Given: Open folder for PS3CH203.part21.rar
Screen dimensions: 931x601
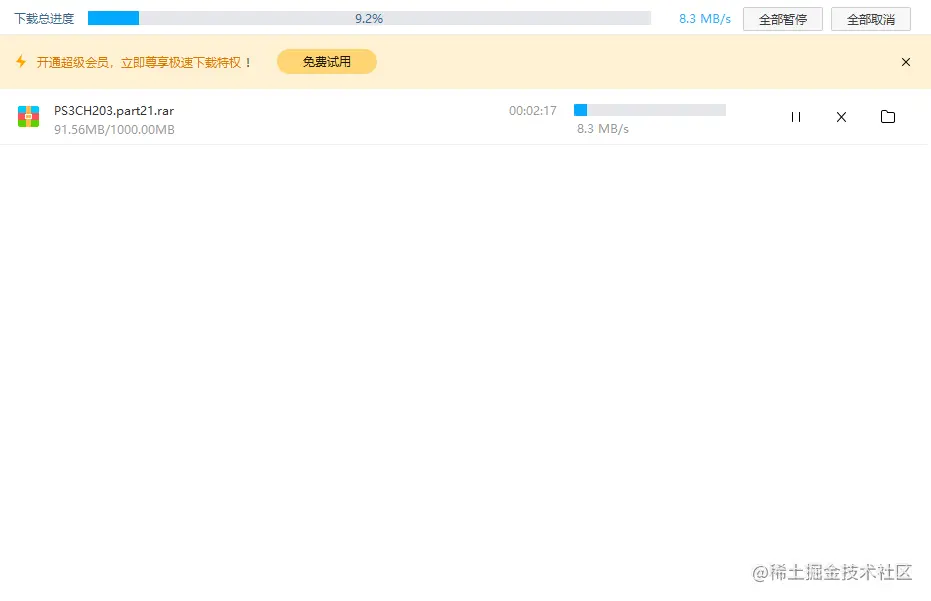Looking at the screenshot, I should coord(888,117).
